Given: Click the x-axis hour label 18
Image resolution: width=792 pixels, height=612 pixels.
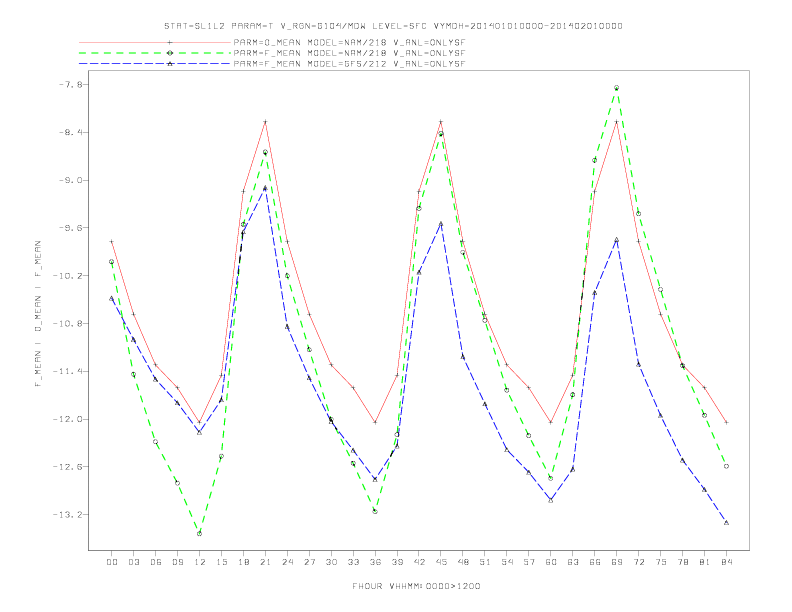Looking at the screenshot, I should pyautogui.click(x=243, y=562).
